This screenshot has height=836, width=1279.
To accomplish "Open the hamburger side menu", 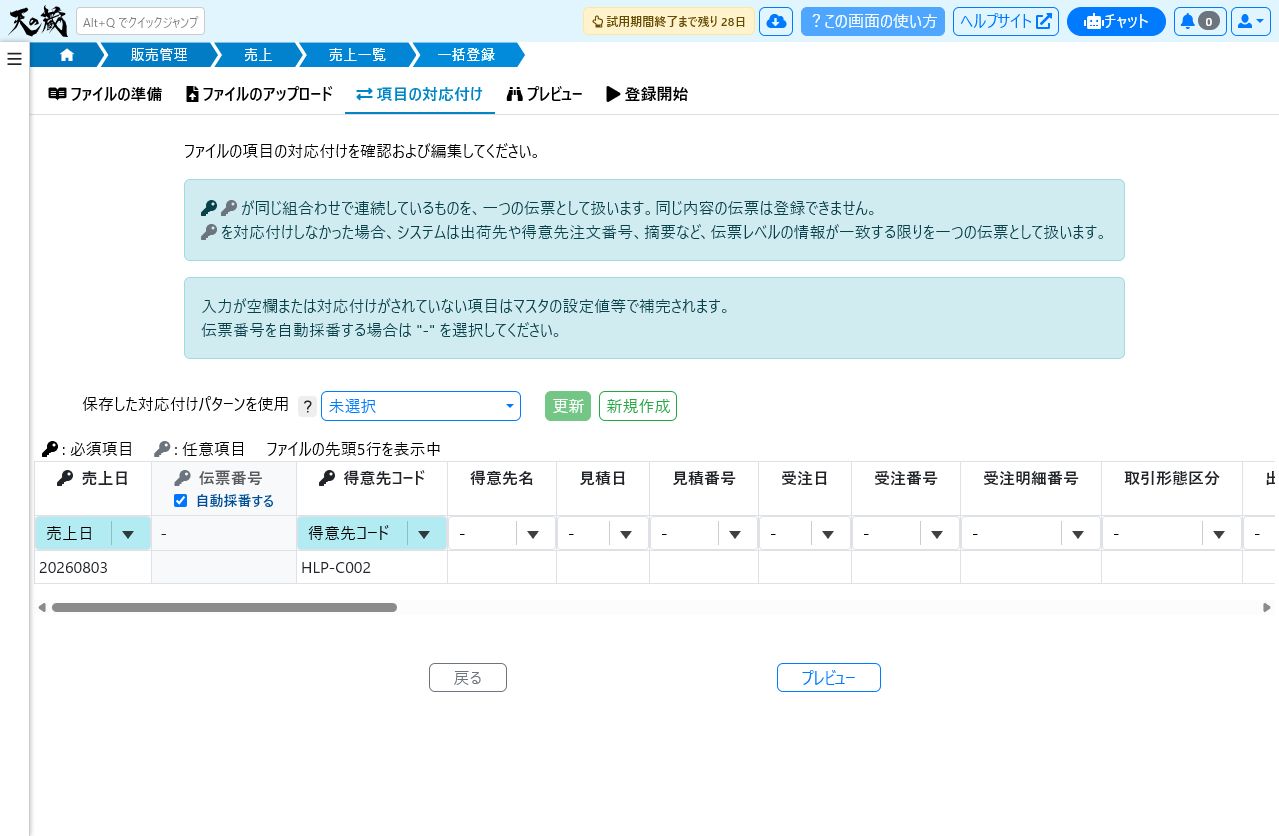I will pos(14,59).
